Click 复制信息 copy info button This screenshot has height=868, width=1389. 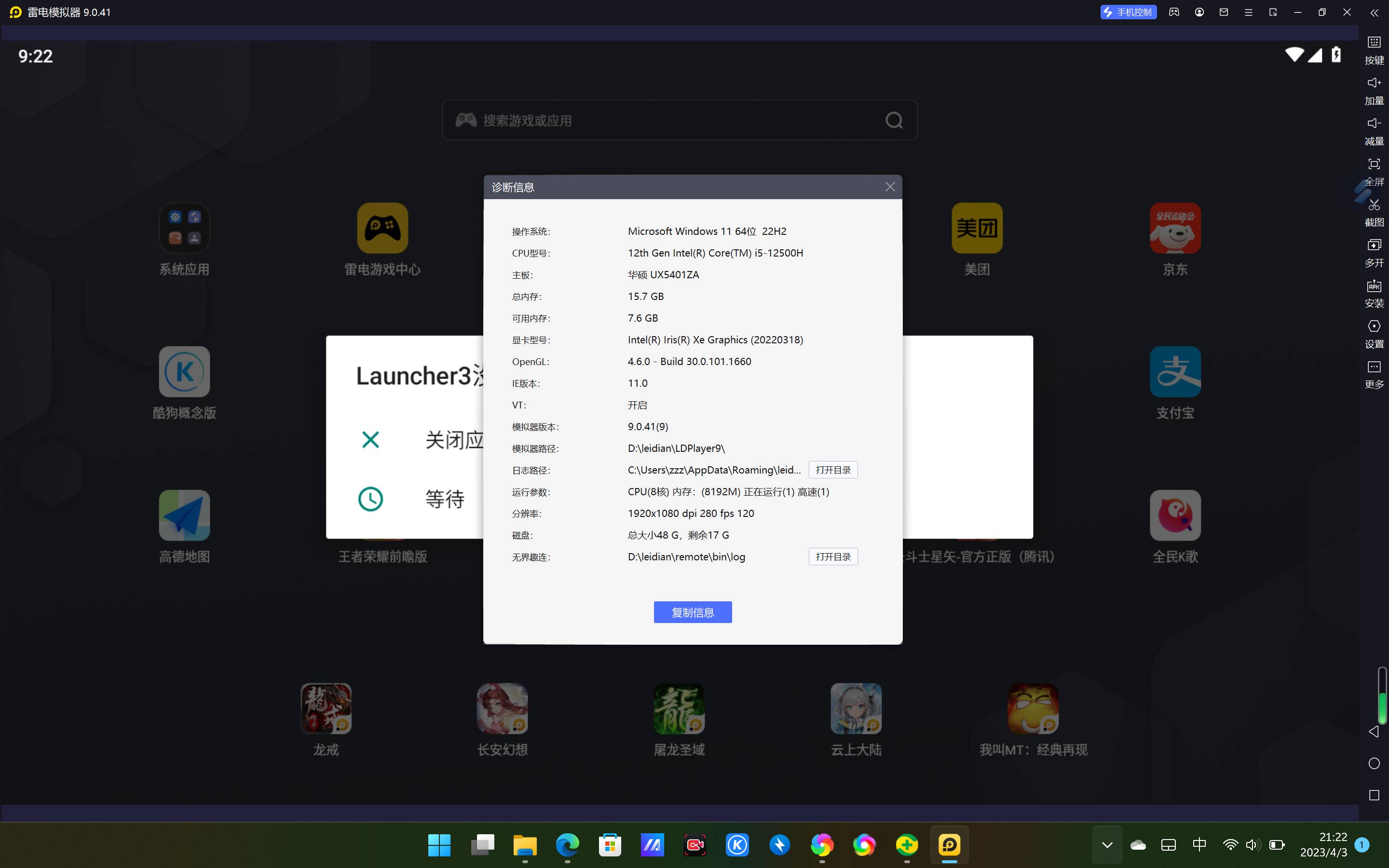[x=692, y=612]
